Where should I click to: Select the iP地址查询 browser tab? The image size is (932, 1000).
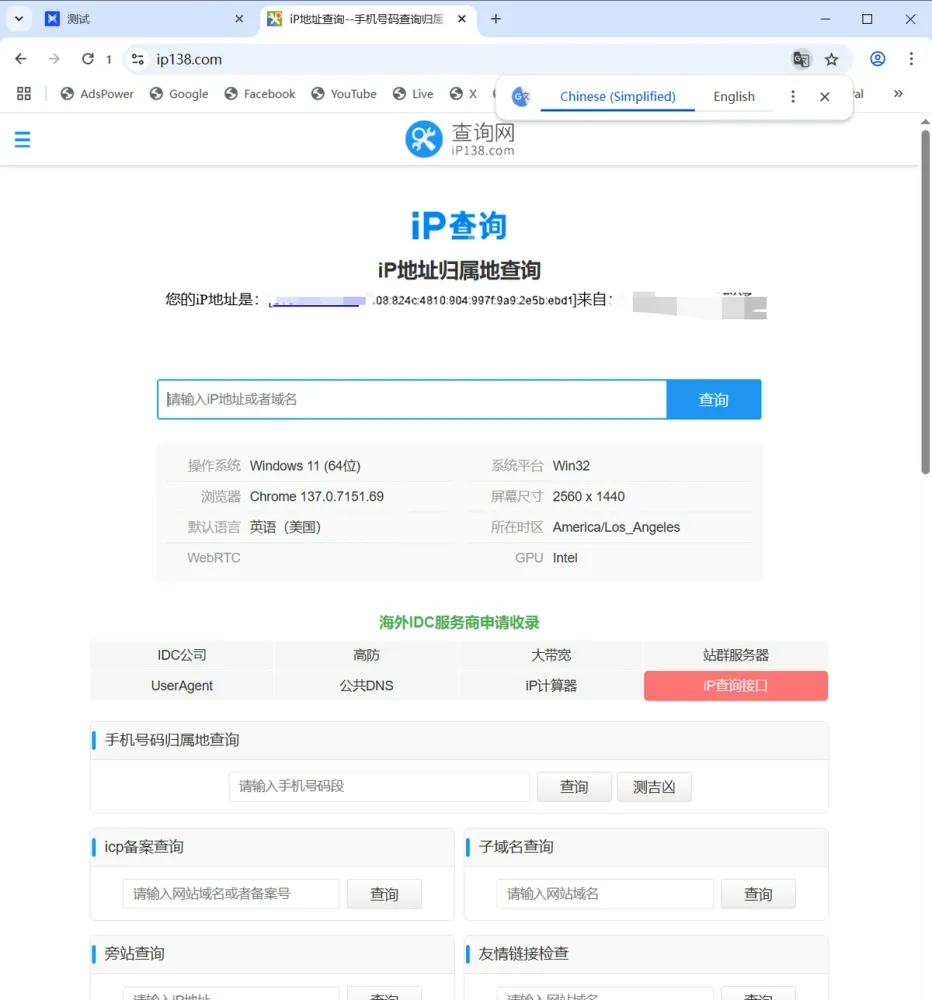coord(367,19)
